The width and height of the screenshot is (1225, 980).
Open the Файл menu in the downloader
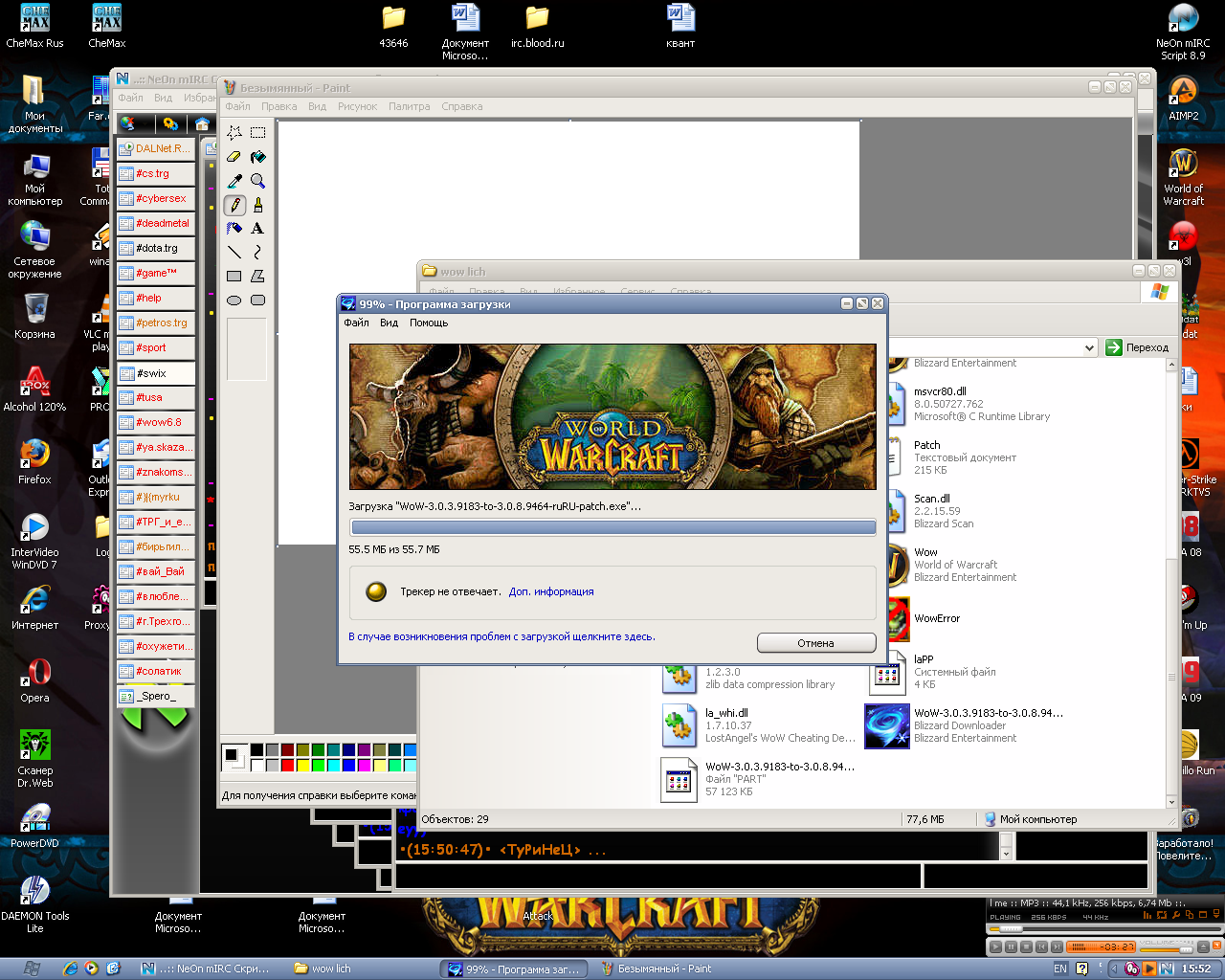pyautogui.click(x=356, y=323)
